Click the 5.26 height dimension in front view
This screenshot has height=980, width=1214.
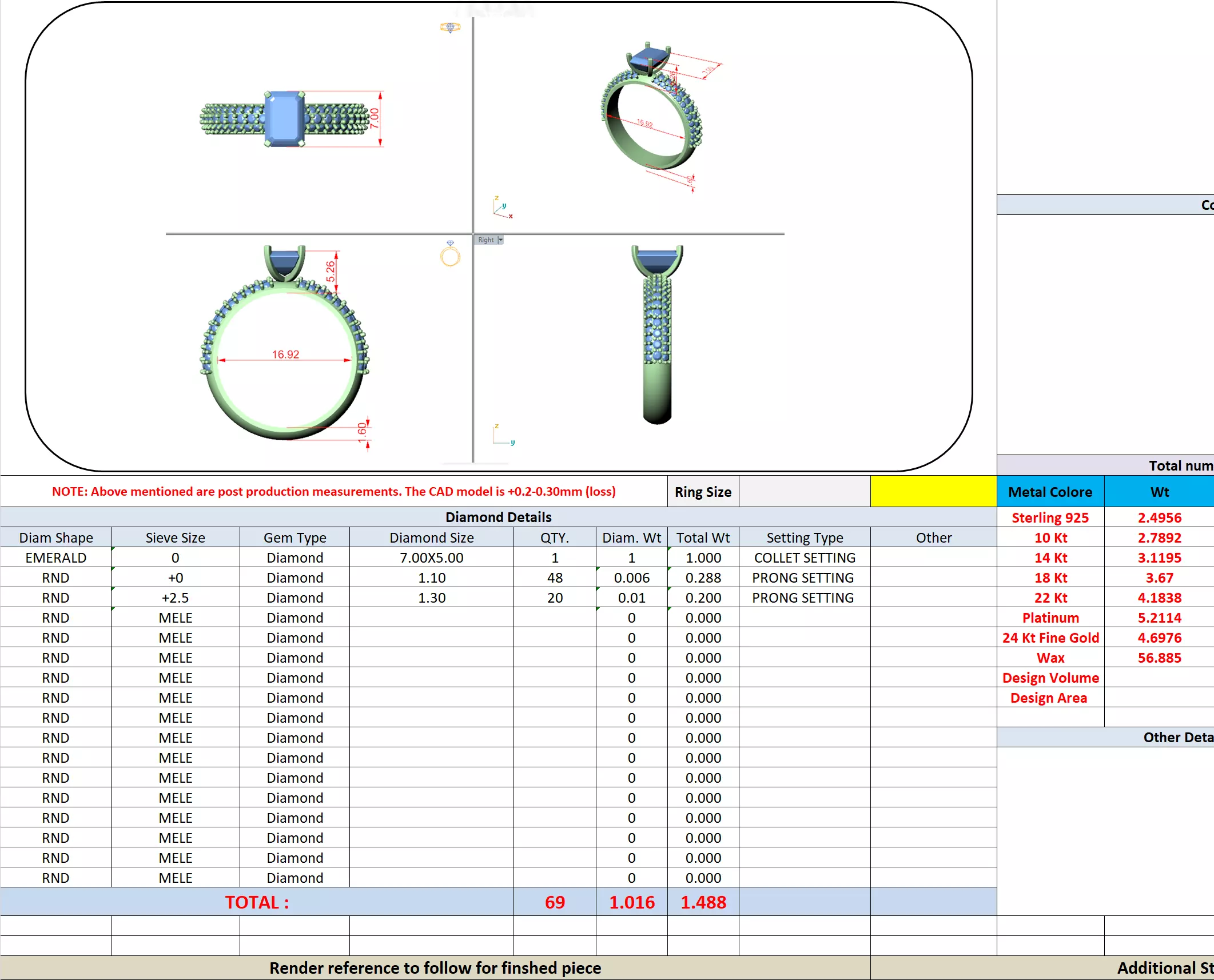(331, 270)
